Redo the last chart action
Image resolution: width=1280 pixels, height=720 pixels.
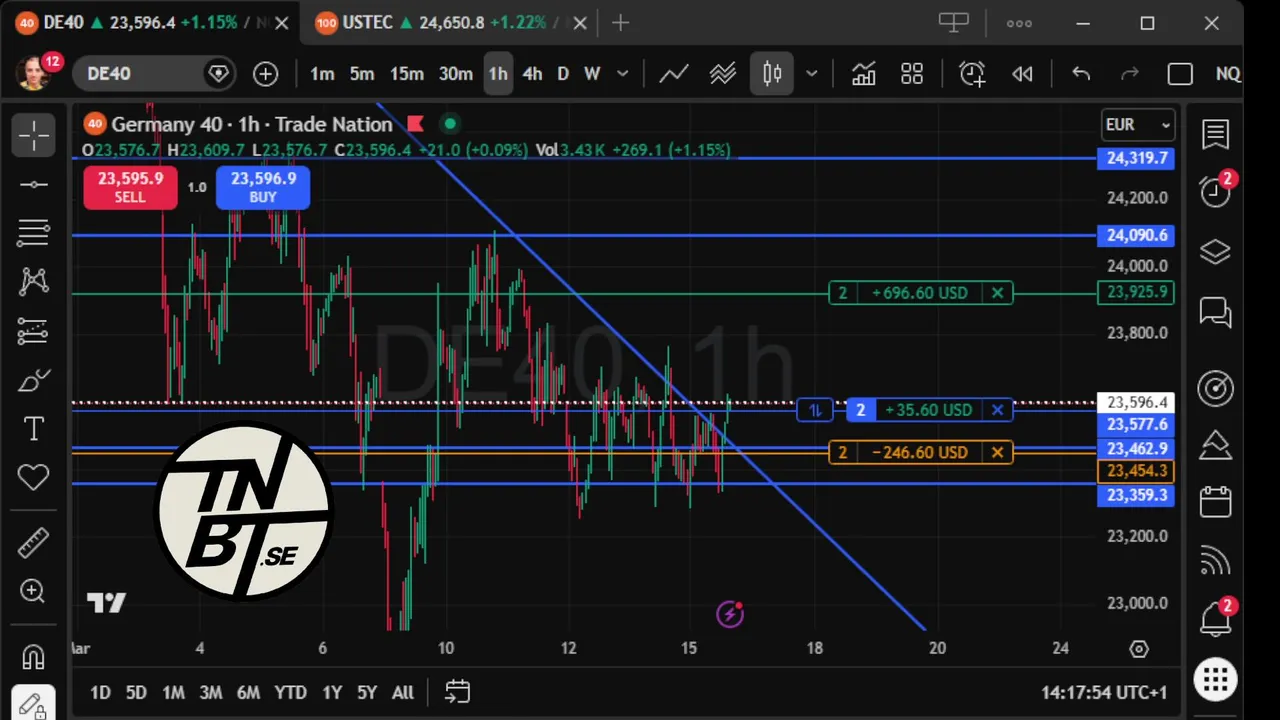(1130, 73)
